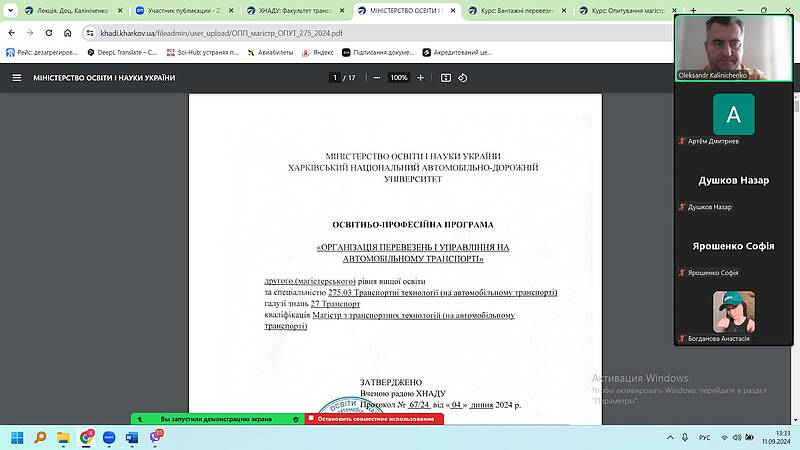Rotate the PDF document counterclockwise
This screenshot has width=800, height=450.
point(463,78)
